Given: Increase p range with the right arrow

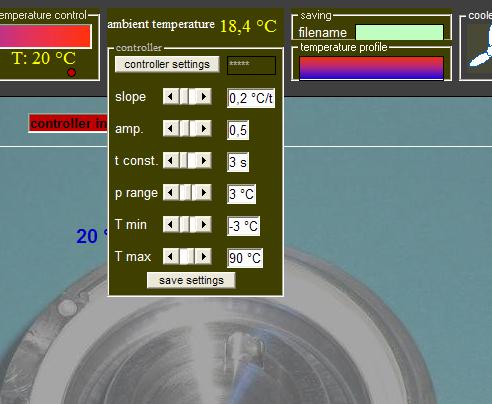Looking at the screenshot, I should 203,193.
